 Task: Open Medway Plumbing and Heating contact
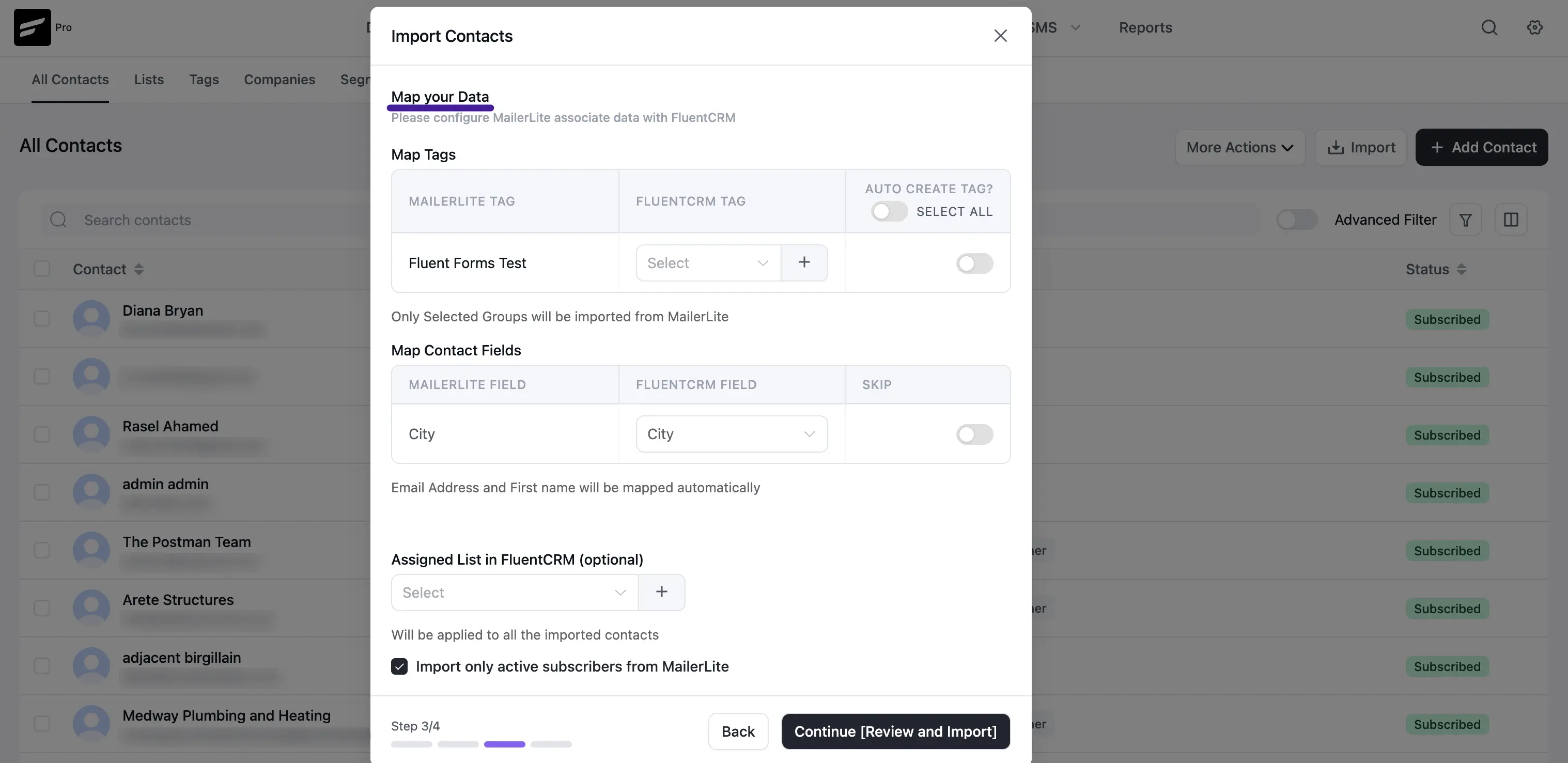[226, 715]
